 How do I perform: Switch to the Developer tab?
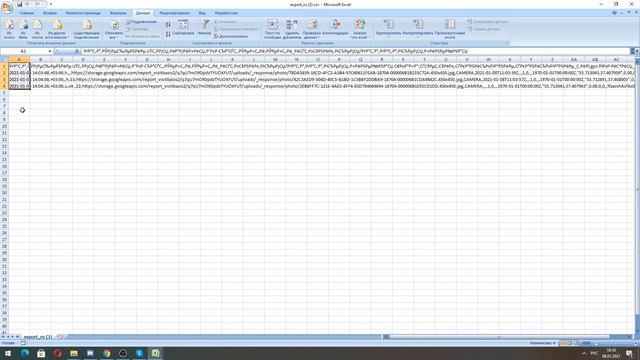coord(226,13)
